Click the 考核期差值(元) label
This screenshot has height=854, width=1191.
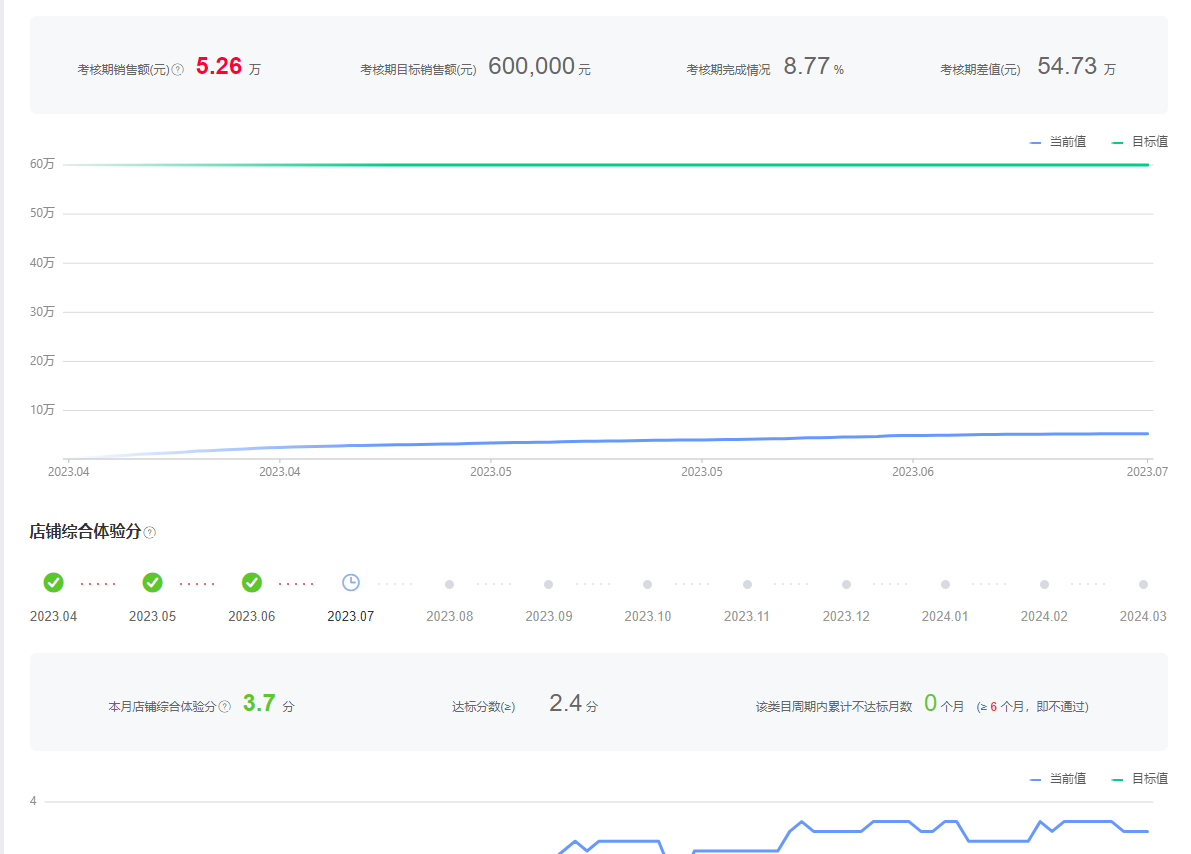pos(981,70)
